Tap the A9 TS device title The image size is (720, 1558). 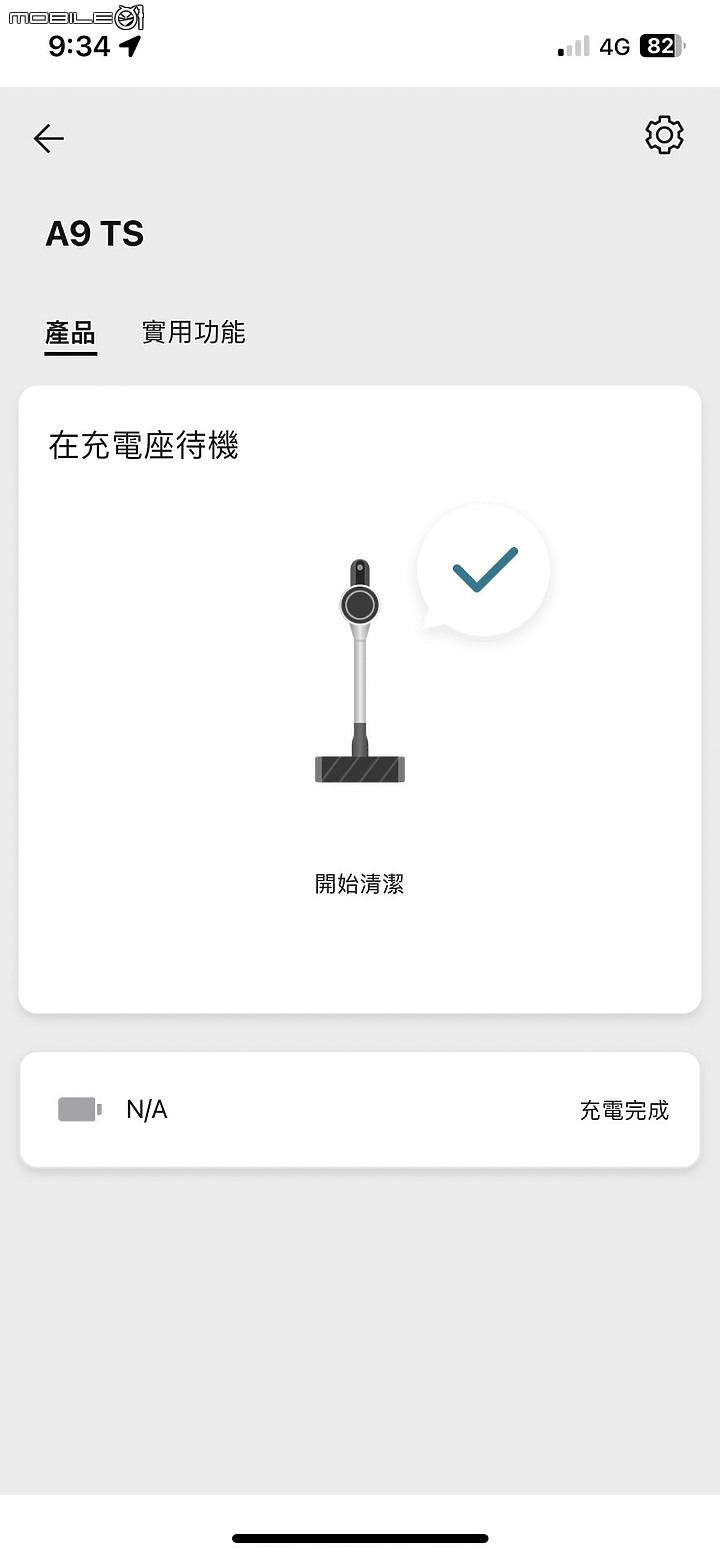[95, 234]
